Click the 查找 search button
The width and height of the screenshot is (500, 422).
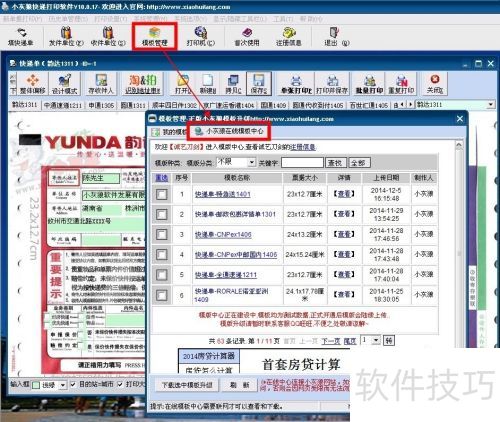pyautogui.click(x=335, y=163)
